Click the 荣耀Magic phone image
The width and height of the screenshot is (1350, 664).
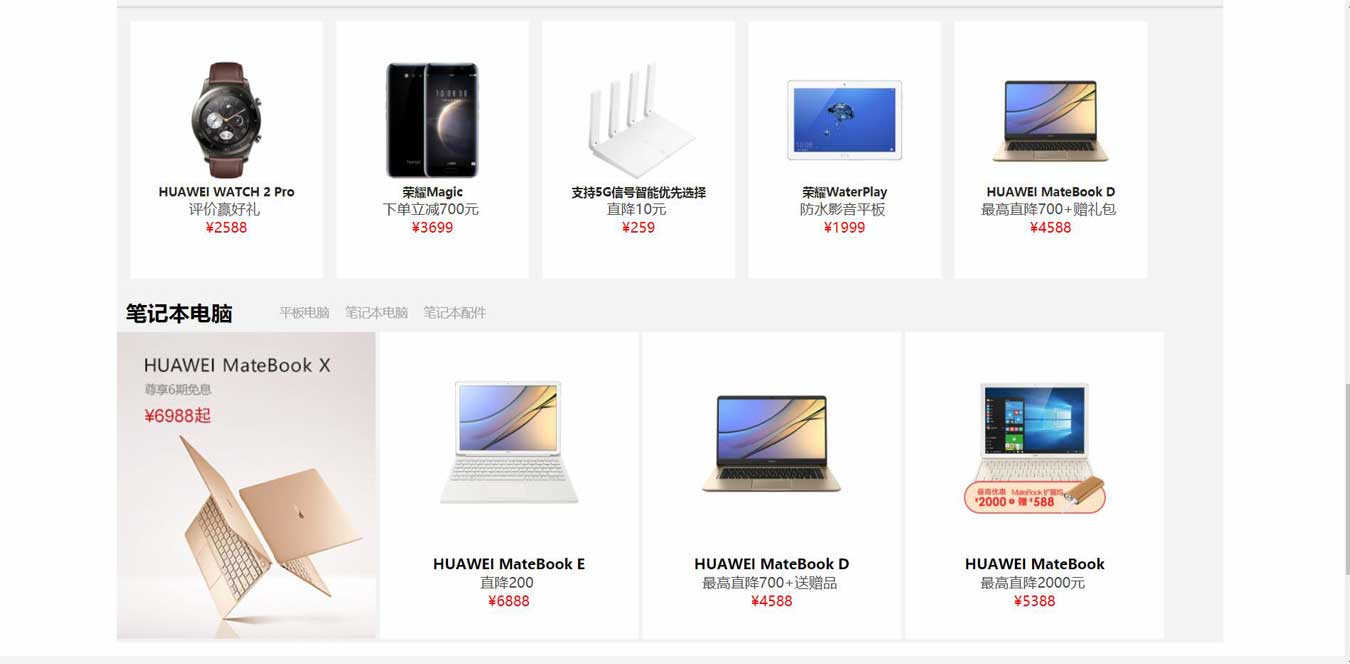(x=432, y=120)
